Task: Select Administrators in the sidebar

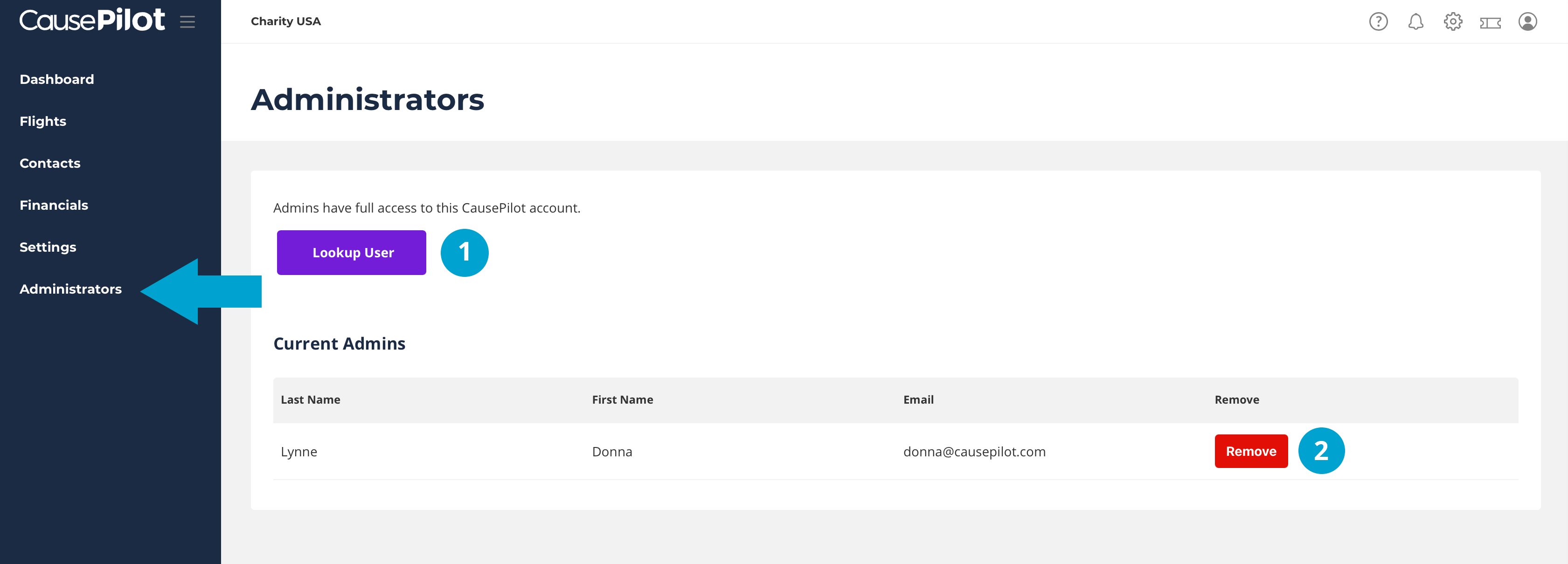Action: point(70,289)
